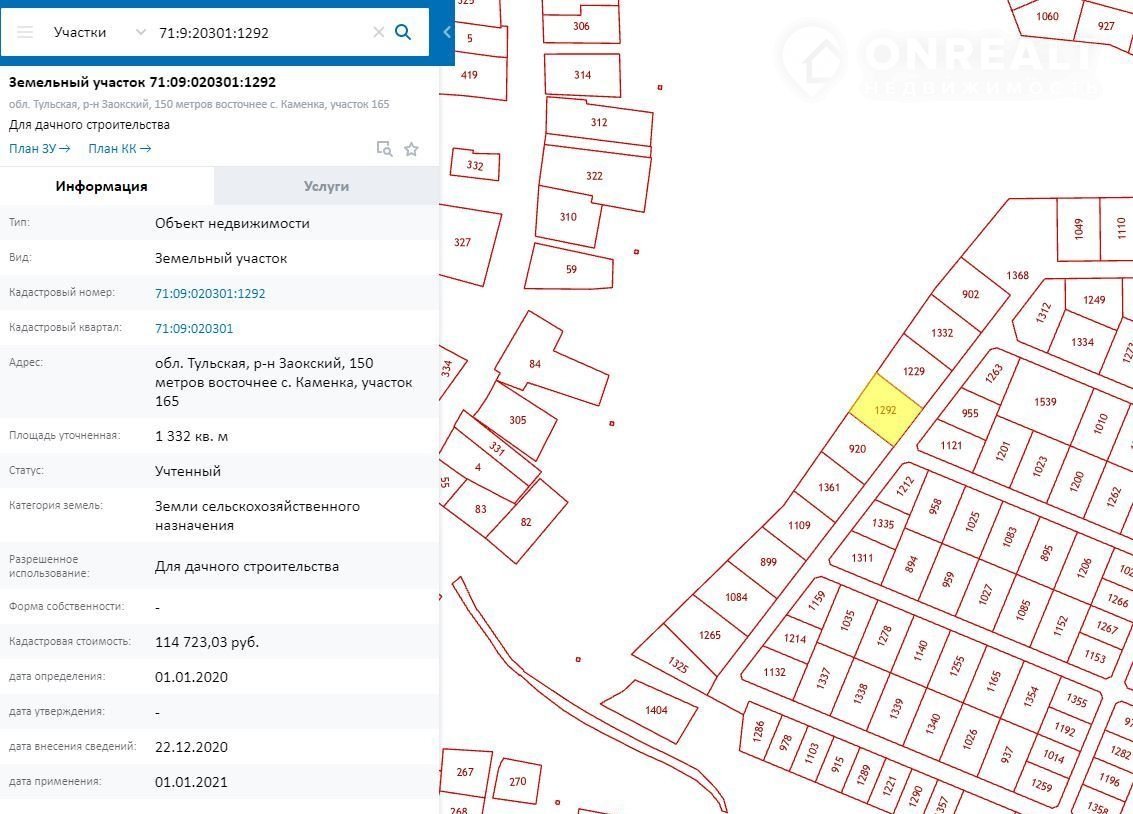
Task: Select the Информация tab
Action: pyautogui.click(x=102, y=186)
